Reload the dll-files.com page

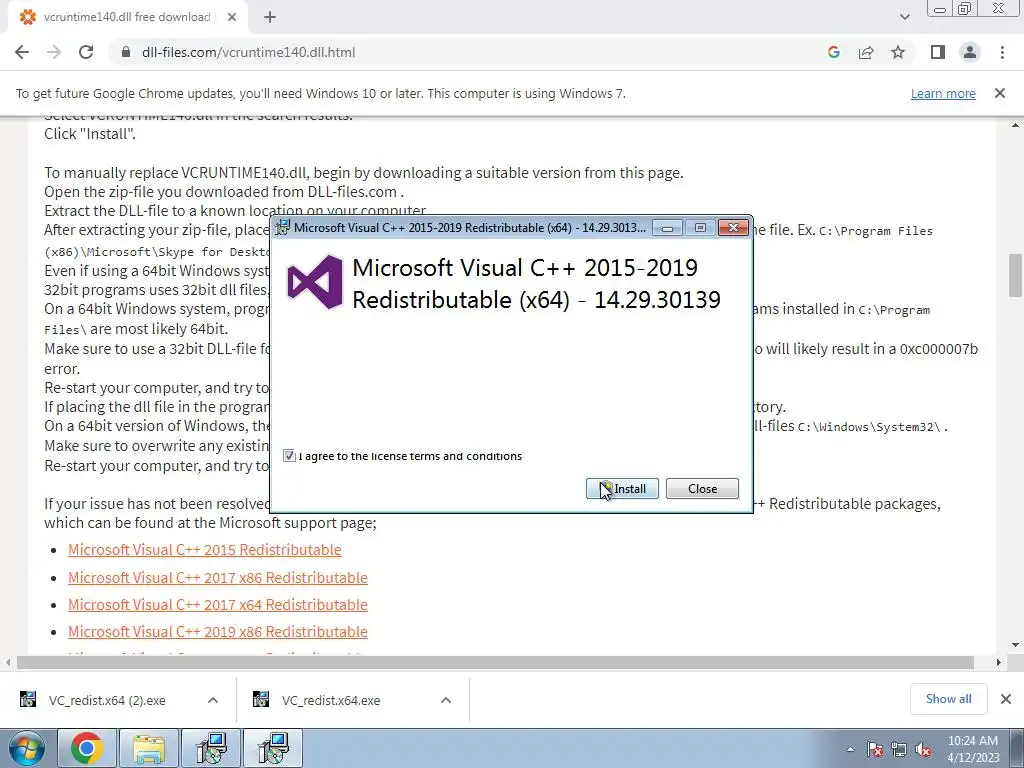click(86, 52)
